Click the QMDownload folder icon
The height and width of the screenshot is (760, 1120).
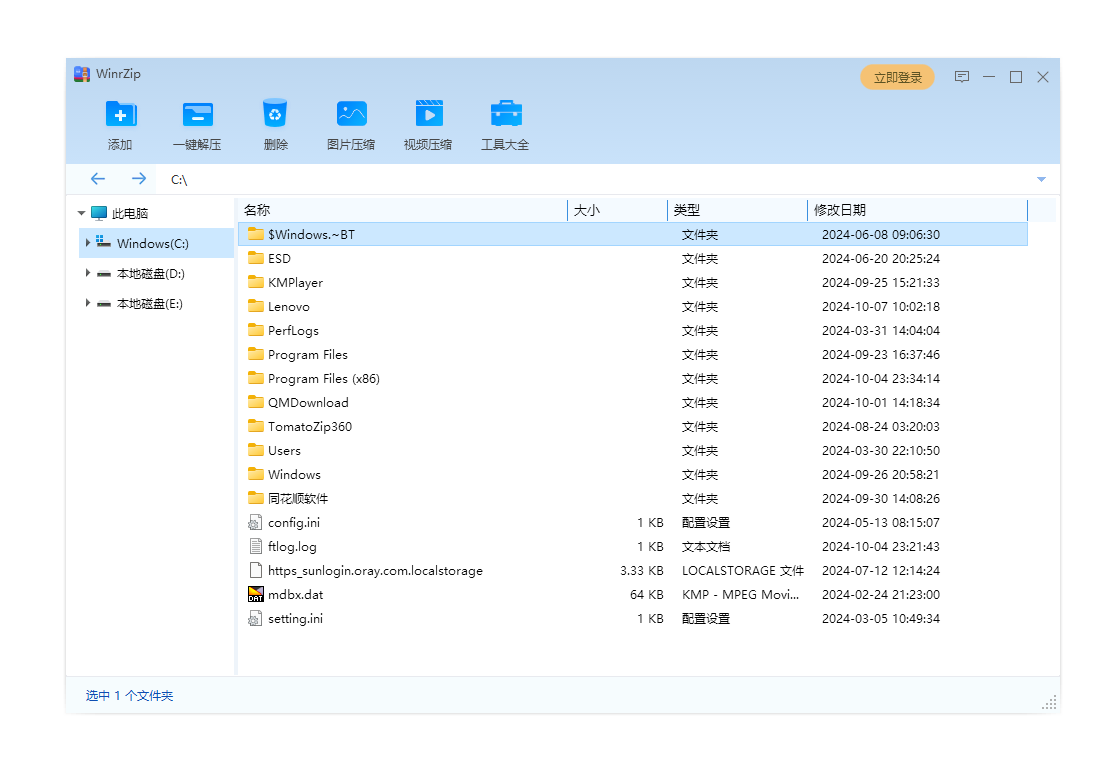click(x=256, y=401)
